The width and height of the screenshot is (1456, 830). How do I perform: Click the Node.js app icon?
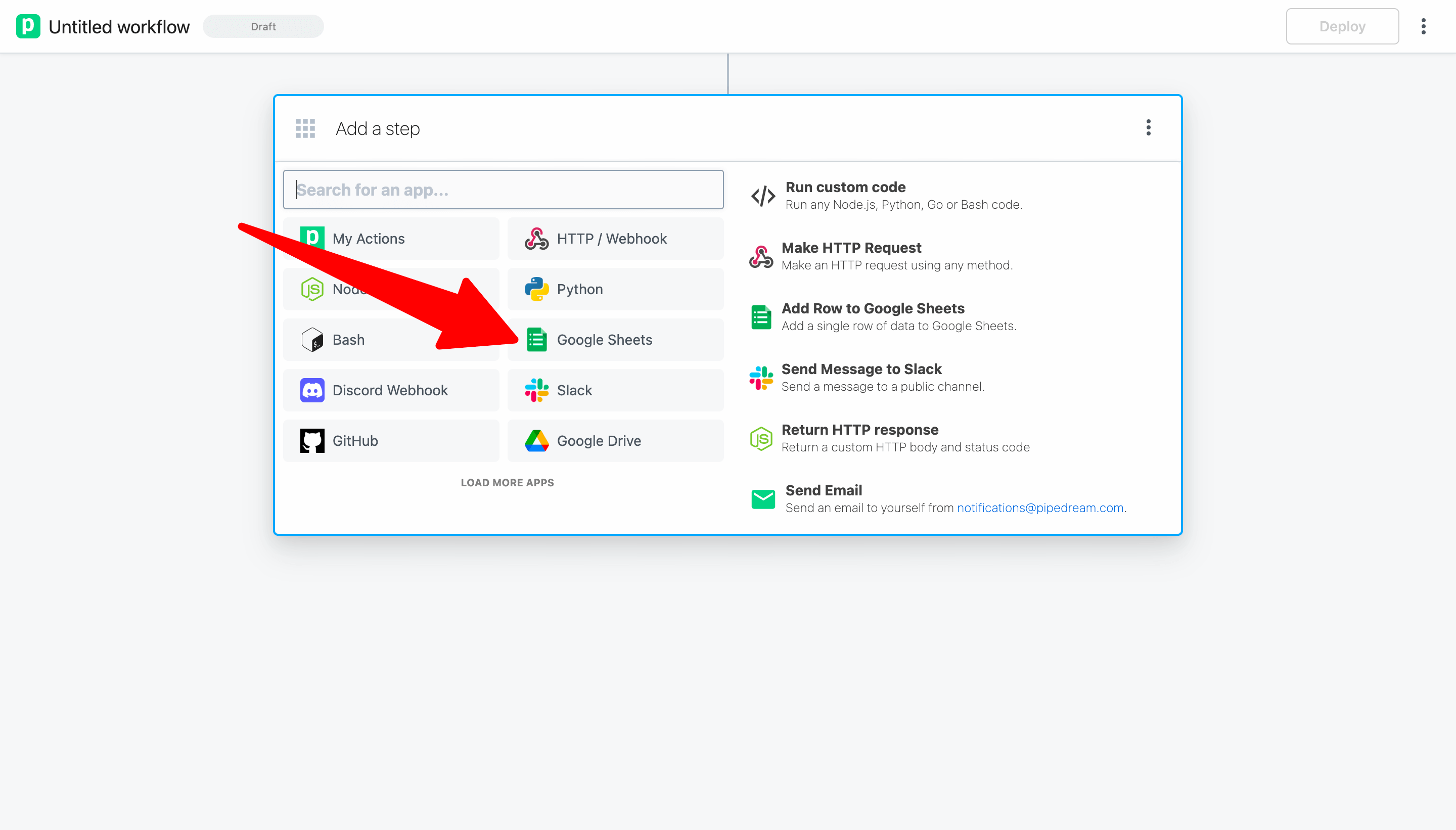[x=314, y=289]
